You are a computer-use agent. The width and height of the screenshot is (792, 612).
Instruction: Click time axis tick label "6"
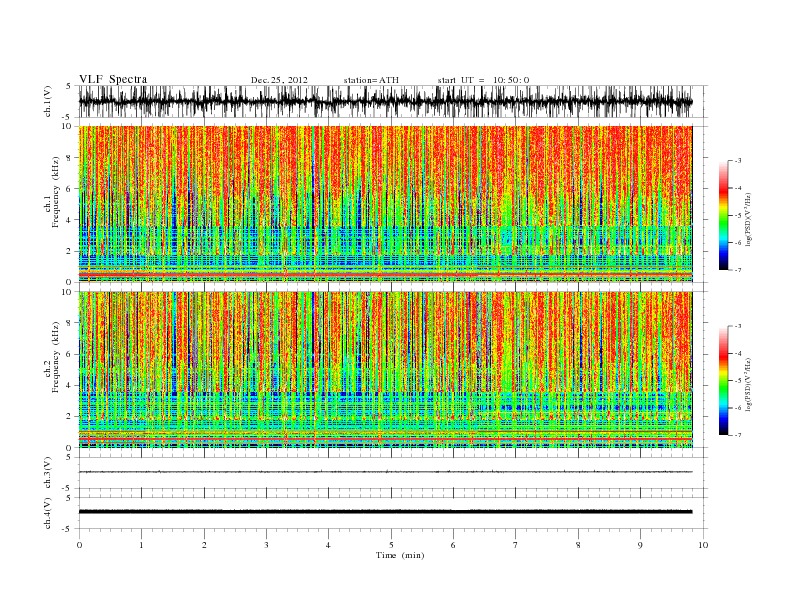click(x=453, y=545)
